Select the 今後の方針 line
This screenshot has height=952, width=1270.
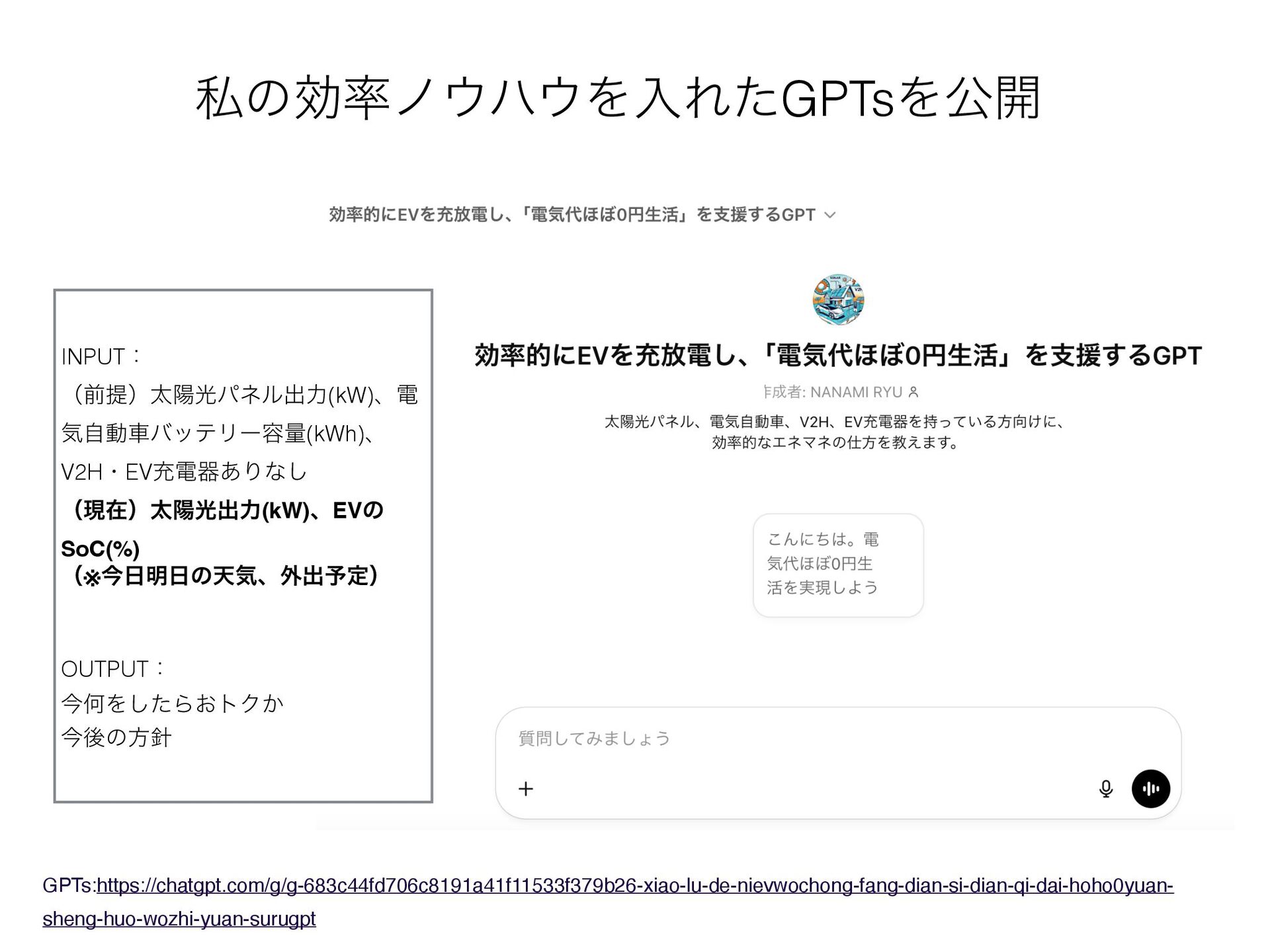[x=116, y=737]
